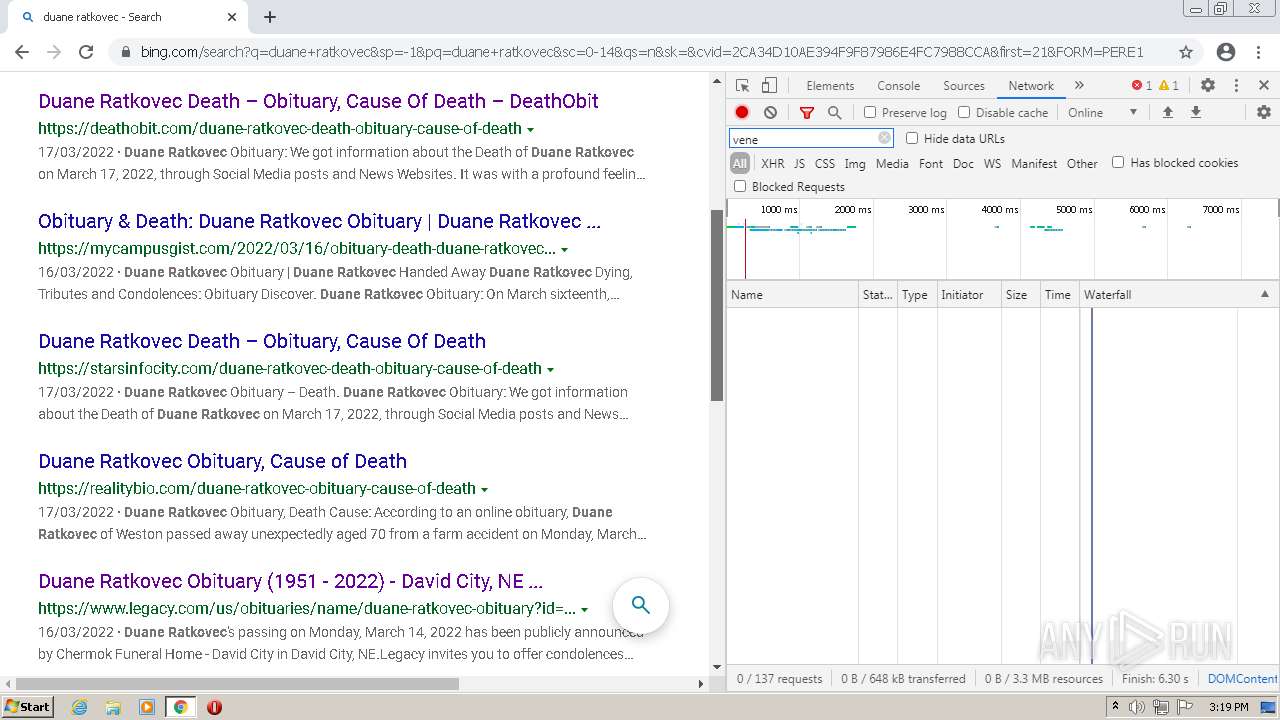This screenshot has width=1280, height=720.
Task: Expand the deathobit.com result options arrow
Action: 530,130
